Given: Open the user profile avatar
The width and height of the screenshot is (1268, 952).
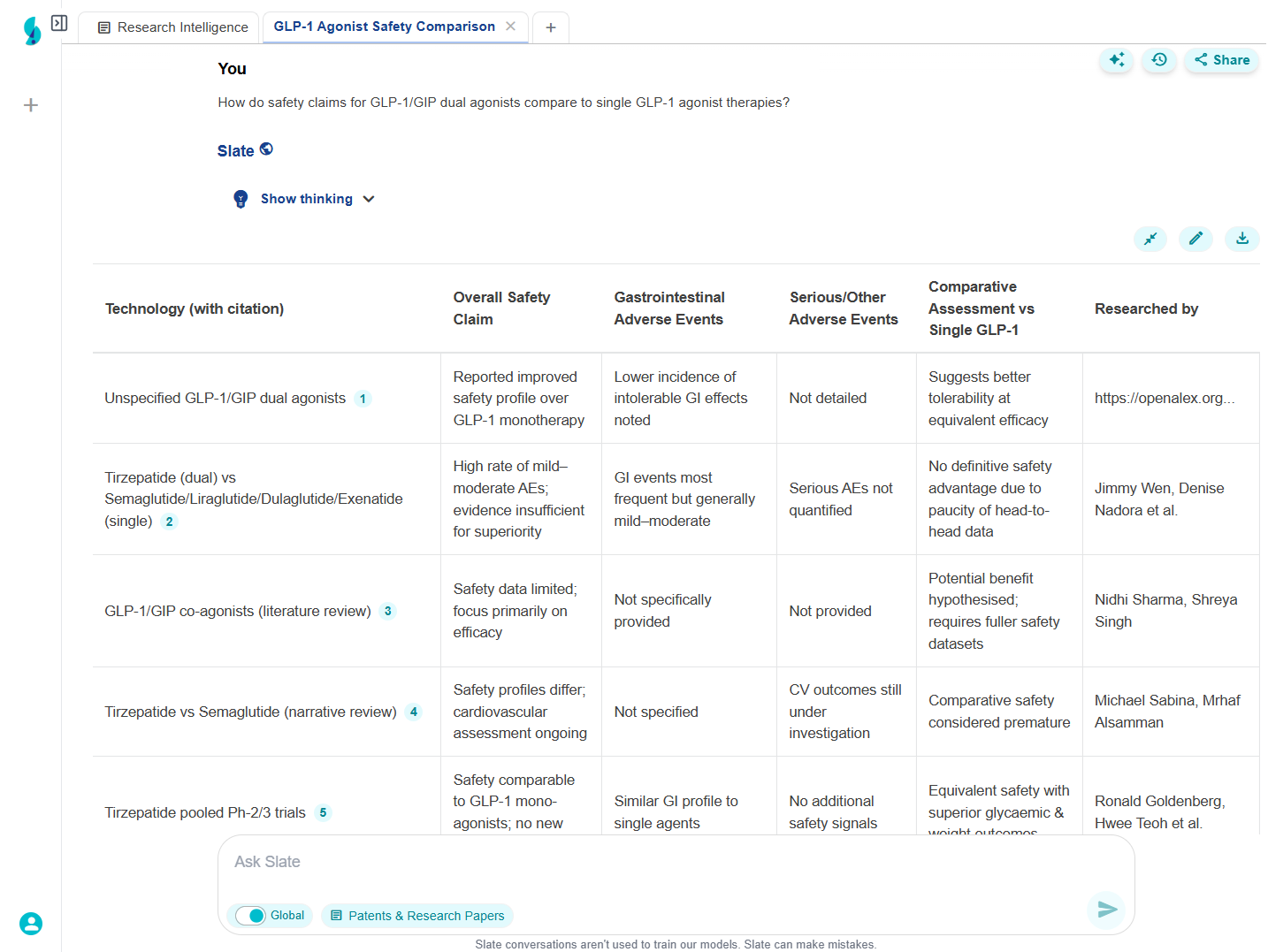Looking at the screenshot, I should tap(31, 924).
